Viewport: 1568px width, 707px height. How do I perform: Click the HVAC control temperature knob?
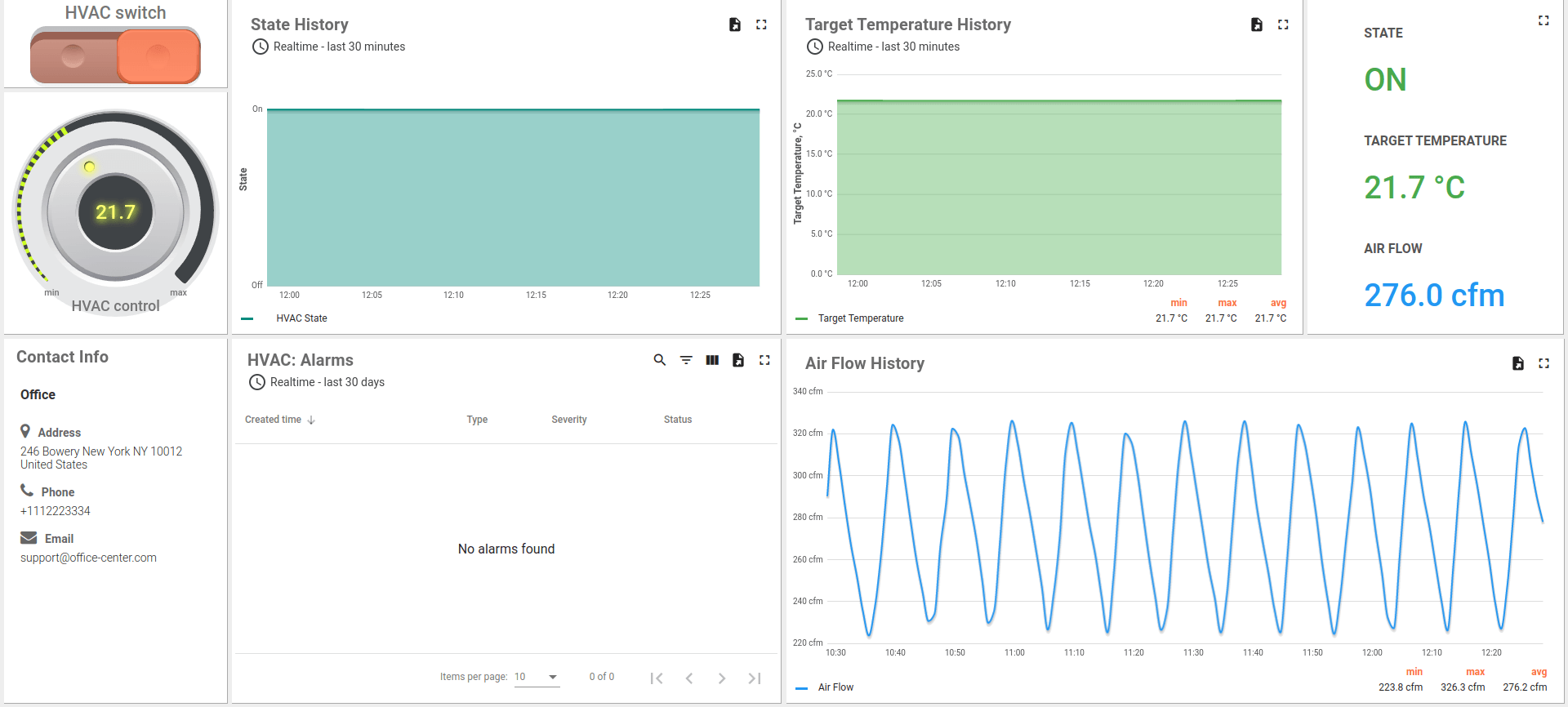point(115,212)
